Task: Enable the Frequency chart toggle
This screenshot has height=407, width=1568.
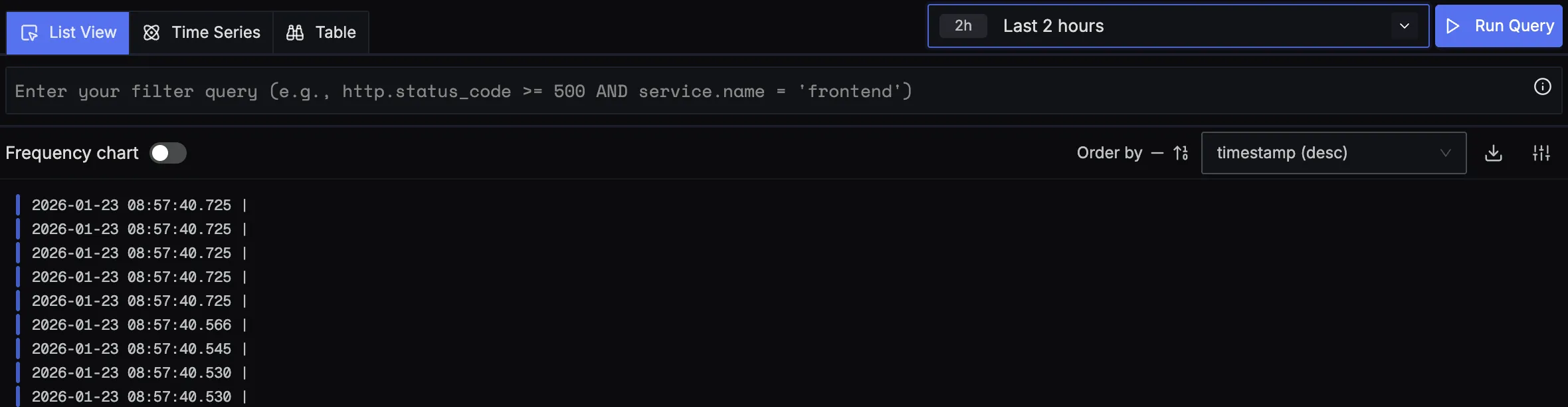Action: pyautogui.click(x=168, y=153)
